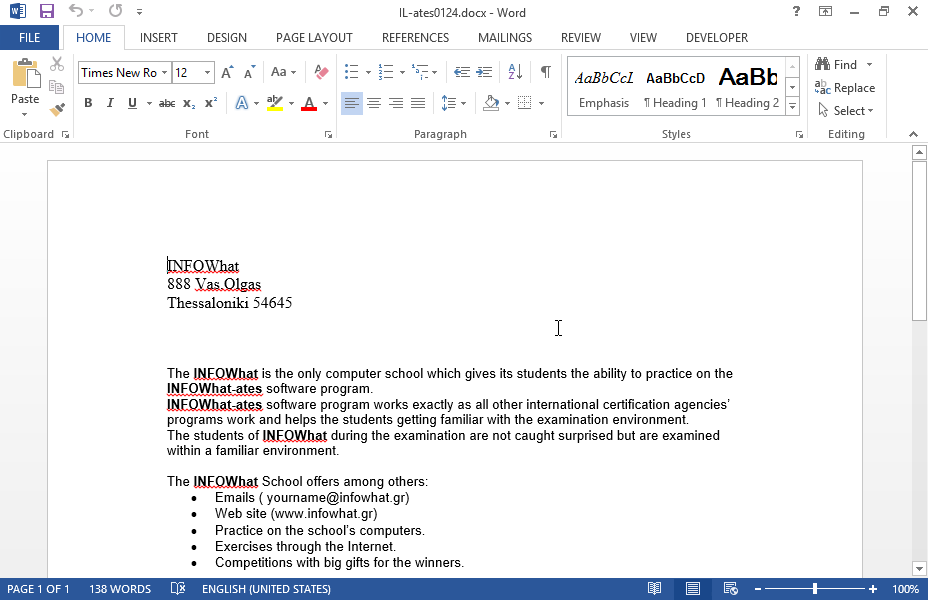Zoom in with the plus button
The height and width of the screenshot is (600, 928).
click(x=873, y=589)
